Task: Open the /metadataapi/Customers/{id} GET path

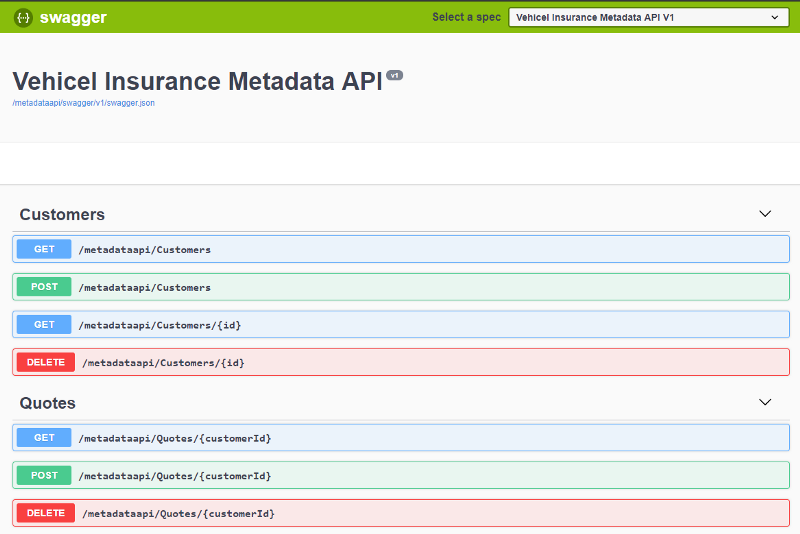Action: point(160,325)
